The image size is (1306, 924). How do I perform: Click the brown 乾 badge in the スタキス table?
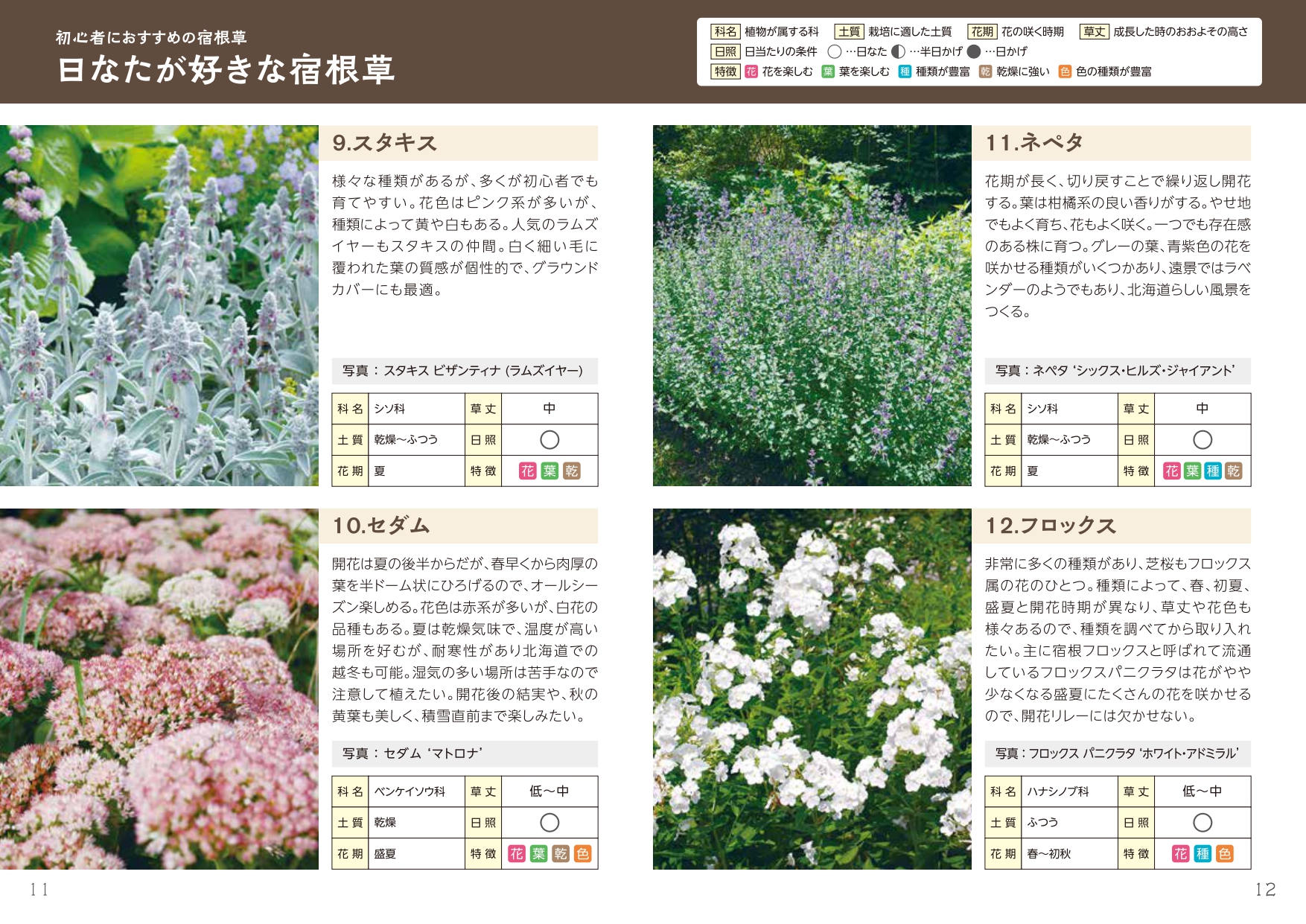(x=571, y=471)
